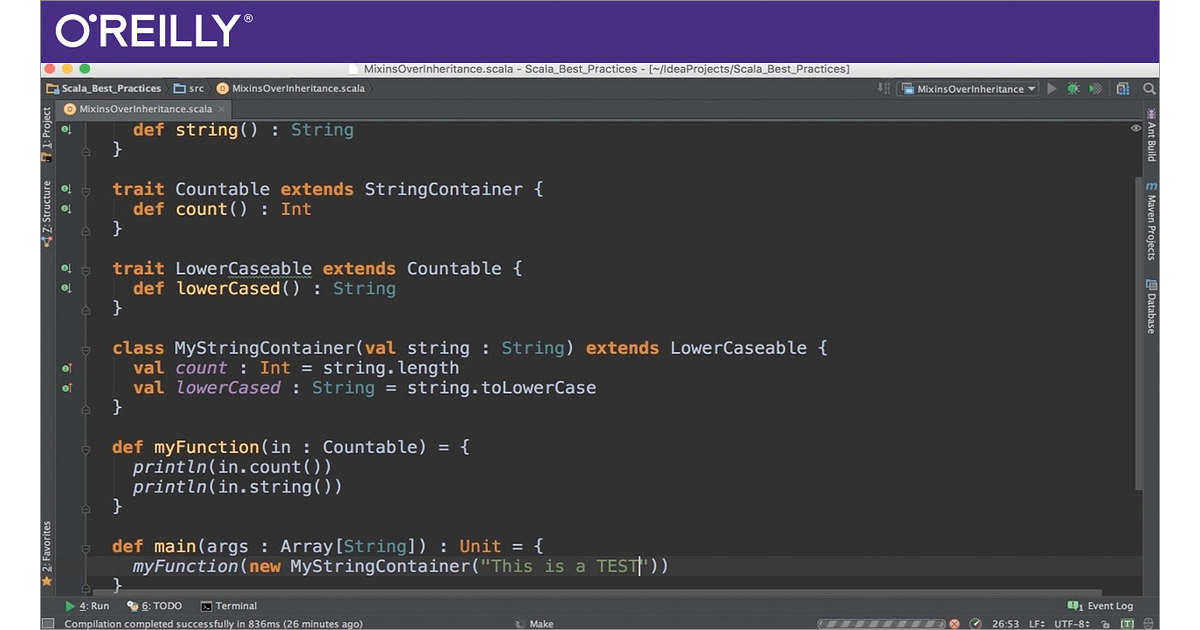Image resolution: width=1200 pixels, height=630 pixels.
Task: Run the MixinsOverInheritance application with green play icon
Action: click(1051, 88)
